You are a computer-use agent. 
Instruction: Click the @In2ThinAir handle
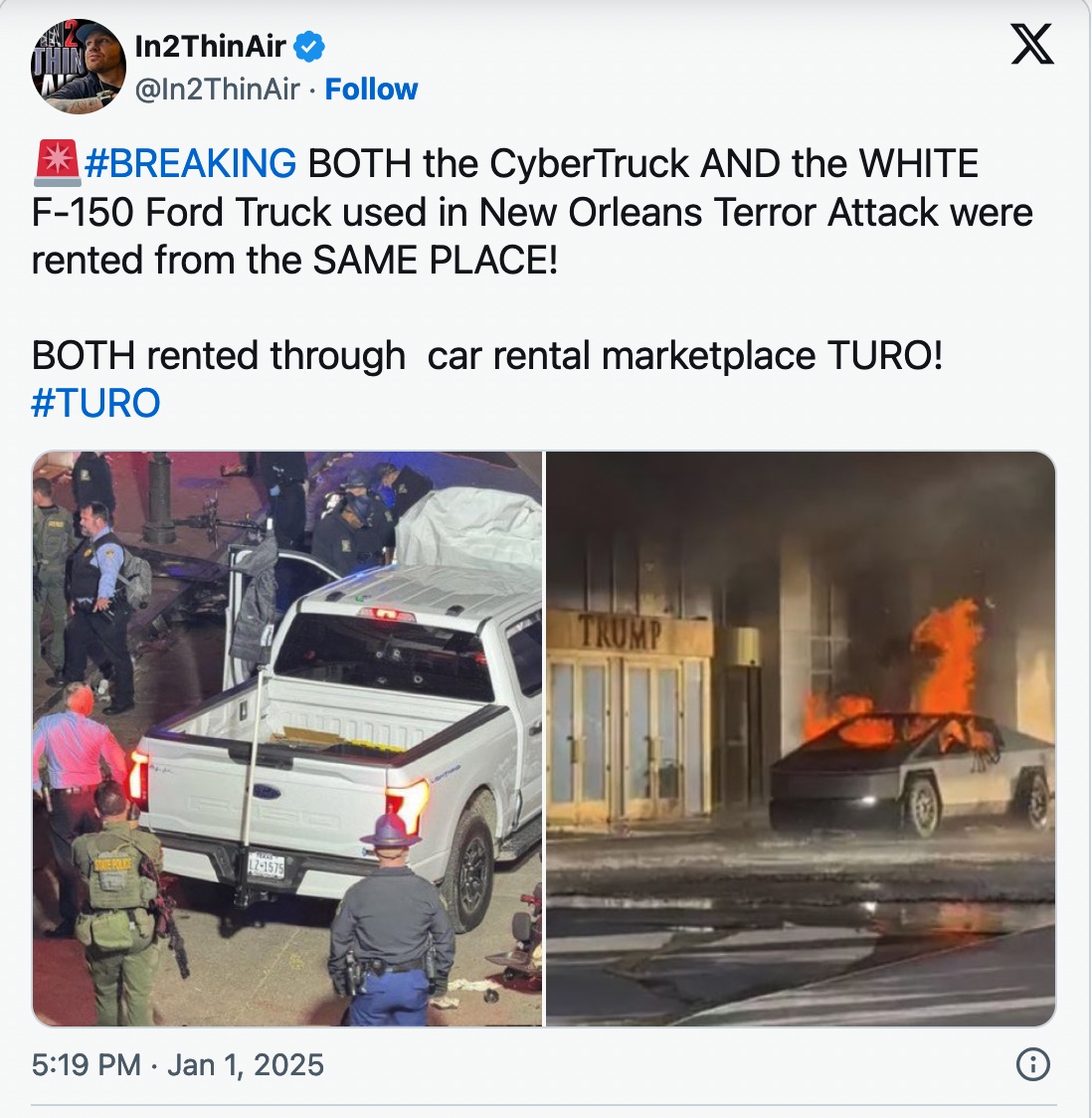(x=218, y=90)
